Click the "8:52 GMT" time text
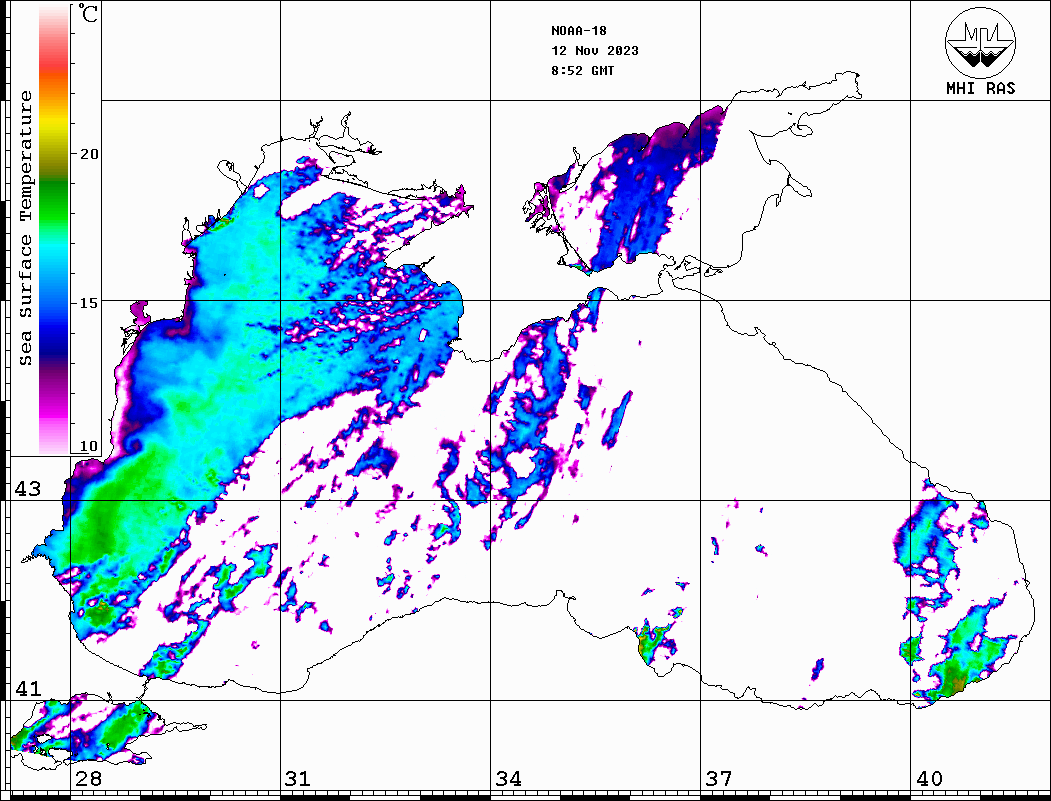 pos(582,70)
